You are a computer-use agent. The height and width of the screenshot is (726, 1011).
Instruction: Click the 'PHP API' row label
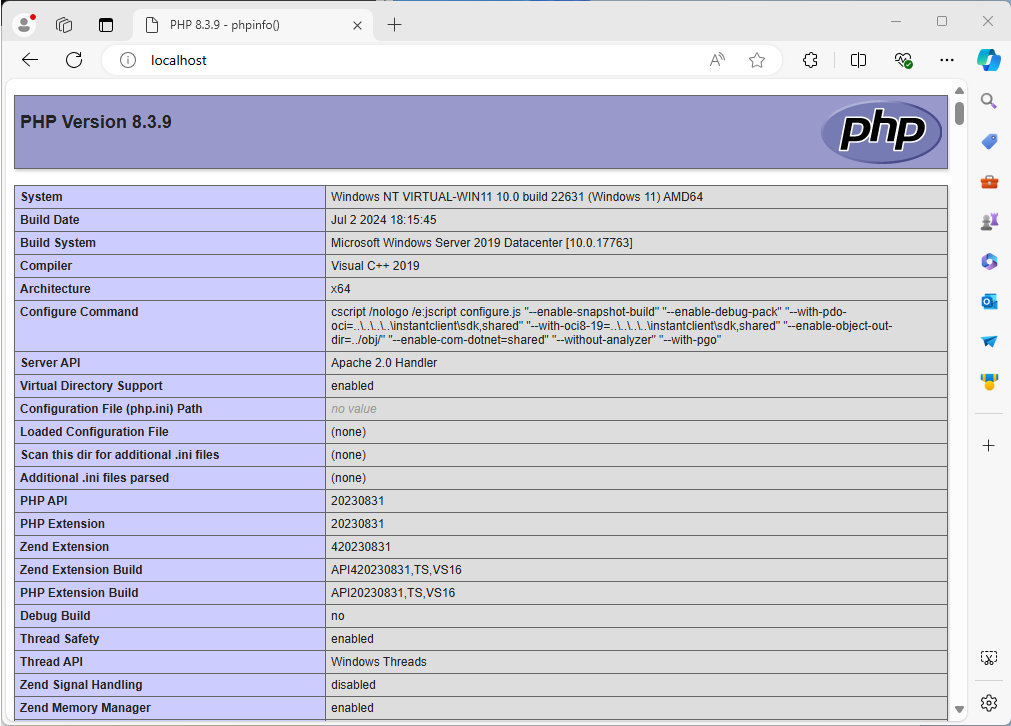44,501
